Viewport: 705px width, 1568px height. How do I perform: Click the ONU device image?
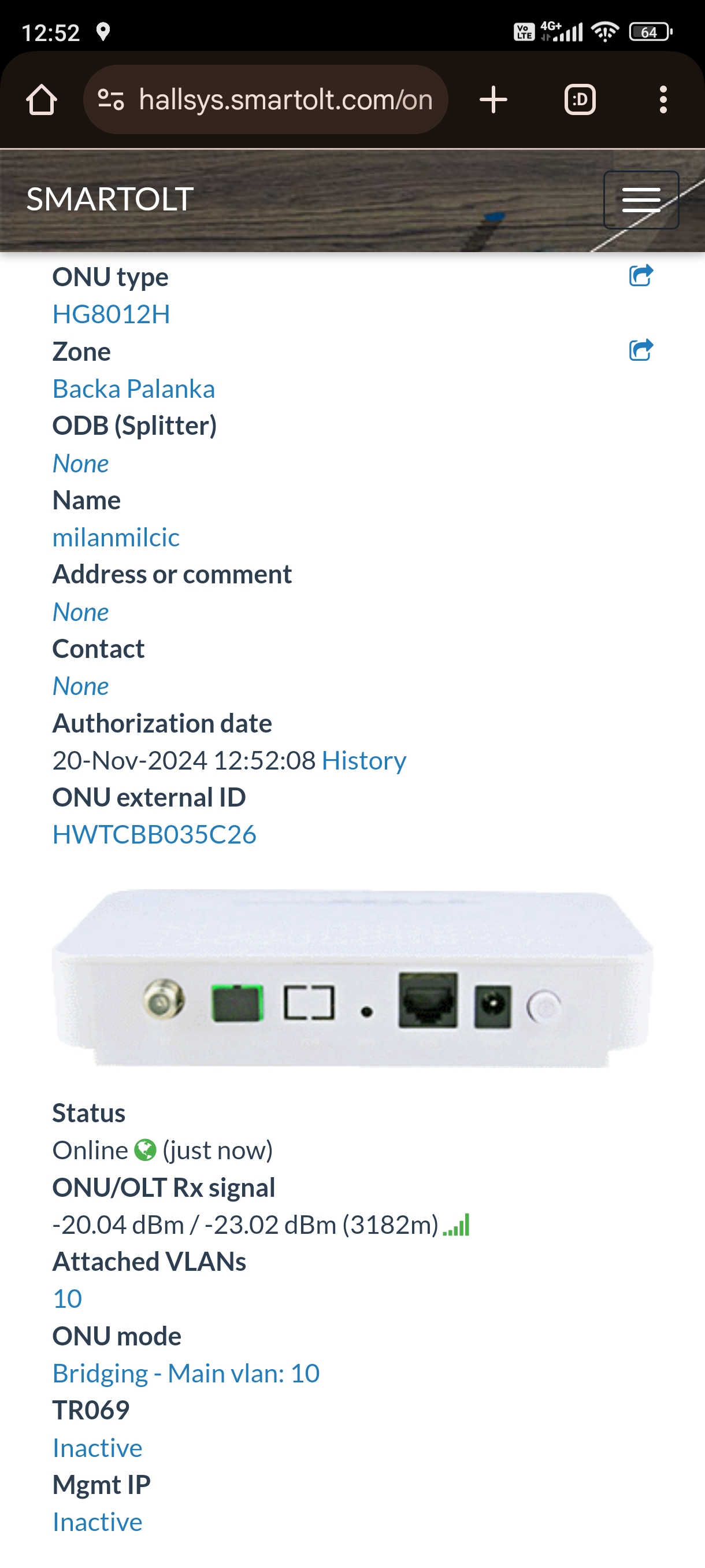point(353,978)
